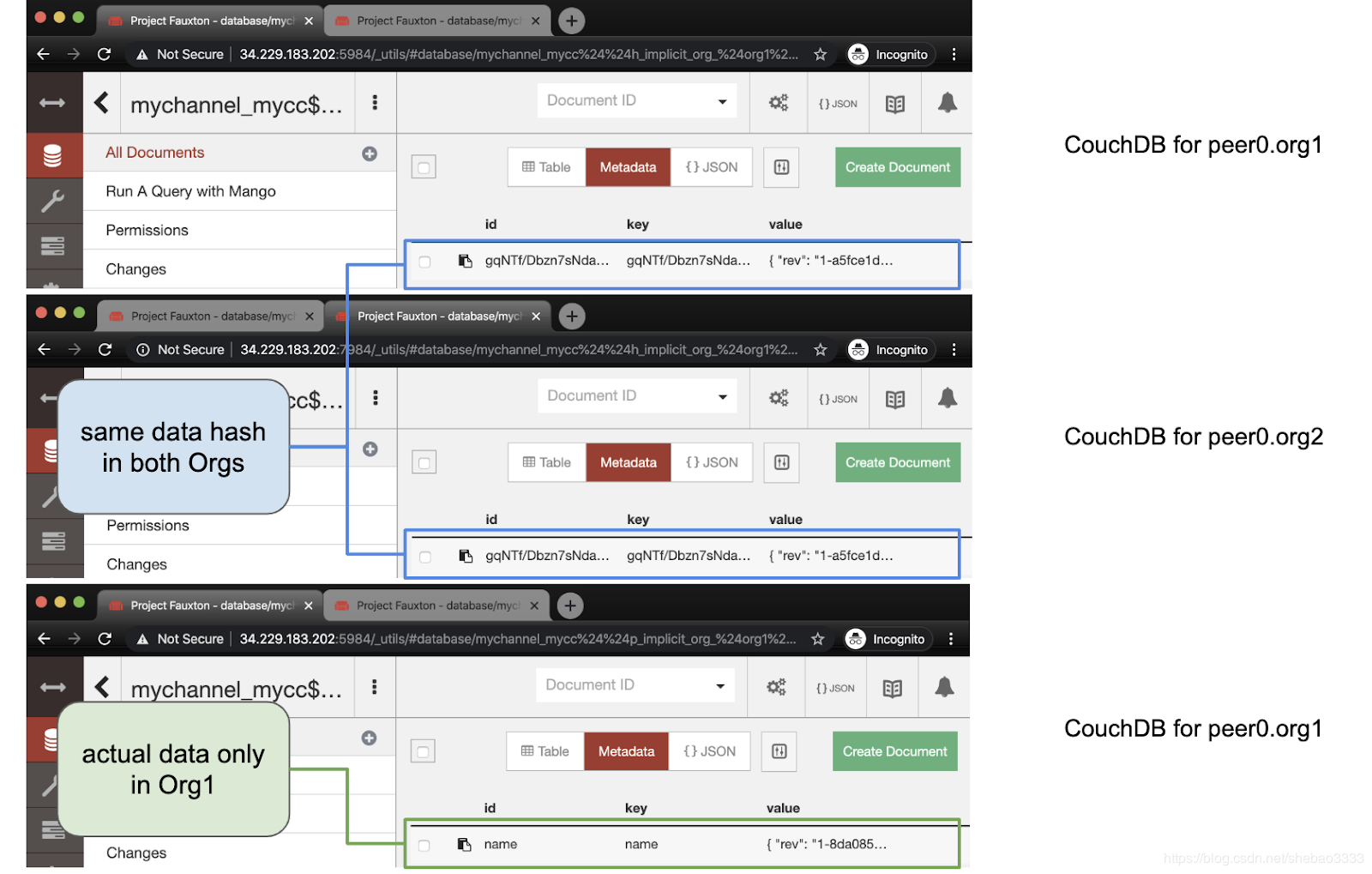1372x874 pixels.
Task: Open query options gear in middle window
Action: click(x=778, y=398)
